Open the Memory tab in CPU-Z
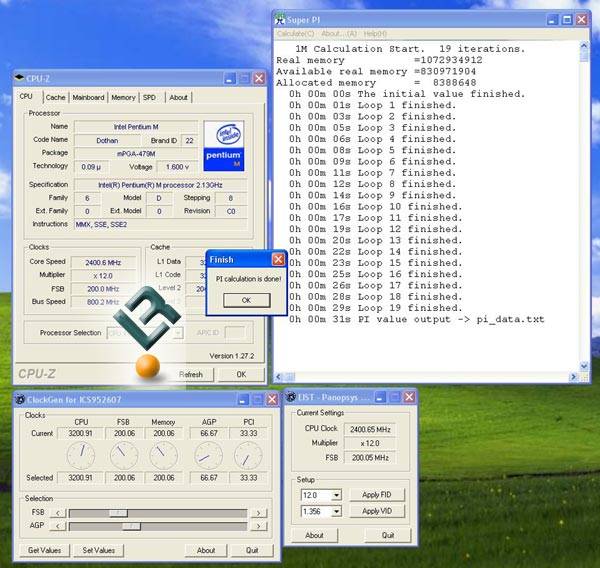 click(123, 98)
